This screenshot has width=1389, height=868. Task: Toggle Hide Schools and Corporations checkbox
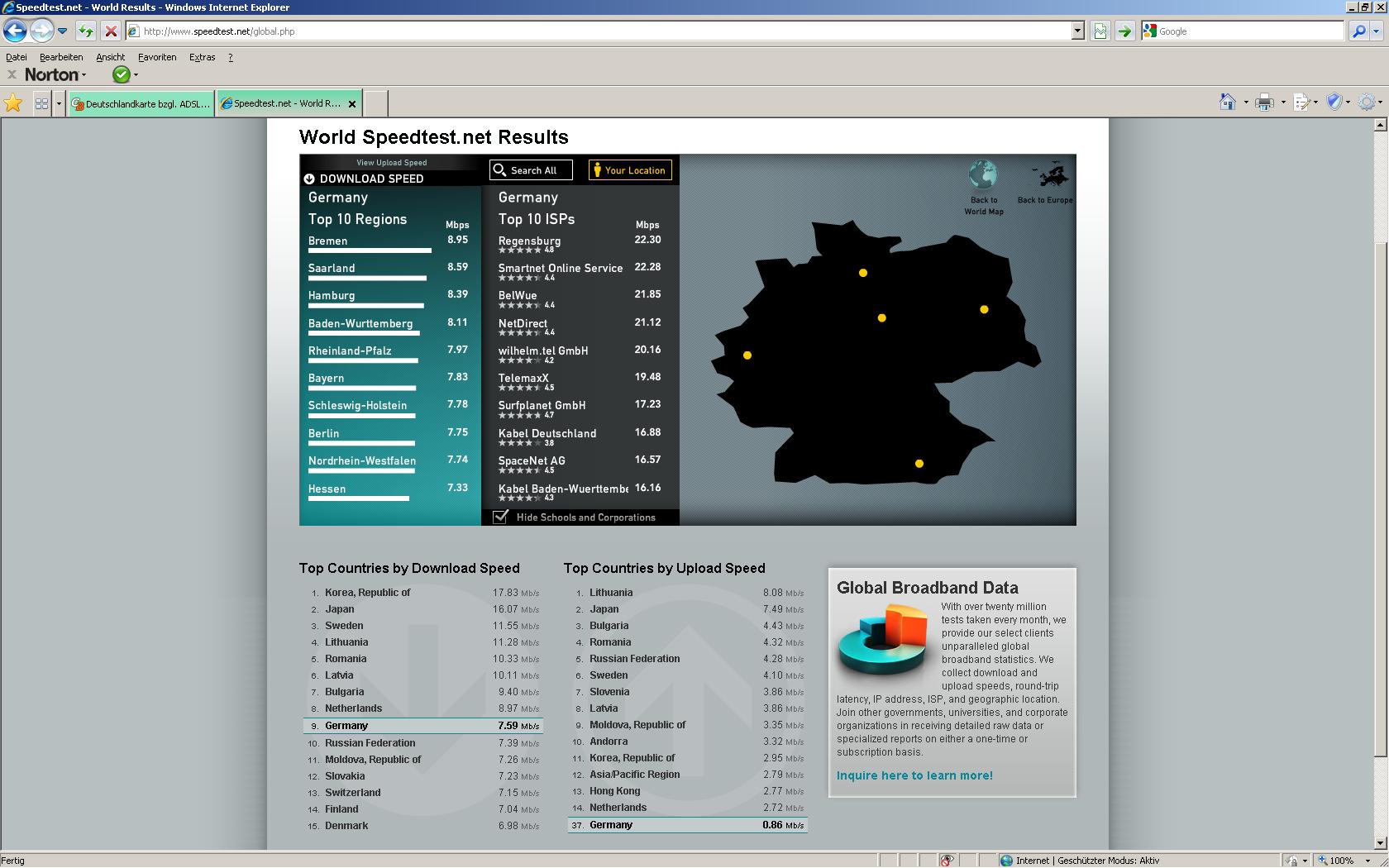point(500,517)
